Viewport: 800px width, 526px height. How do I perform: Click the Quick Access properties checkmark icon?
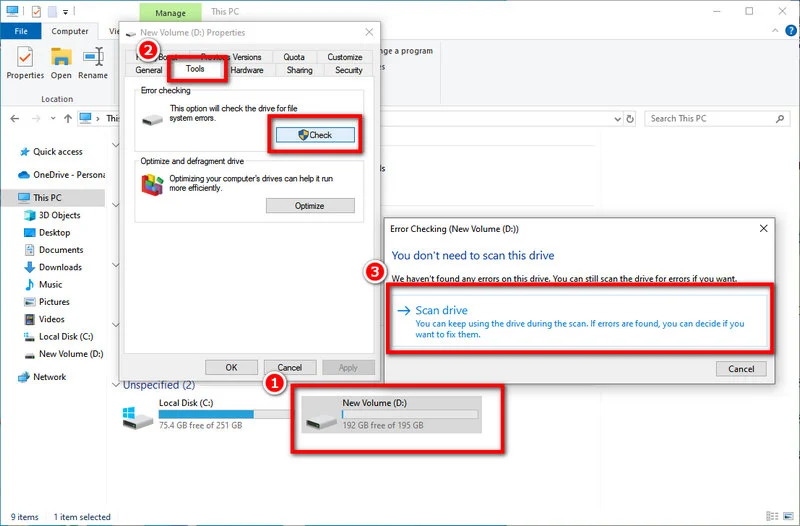tap(36, 11)
